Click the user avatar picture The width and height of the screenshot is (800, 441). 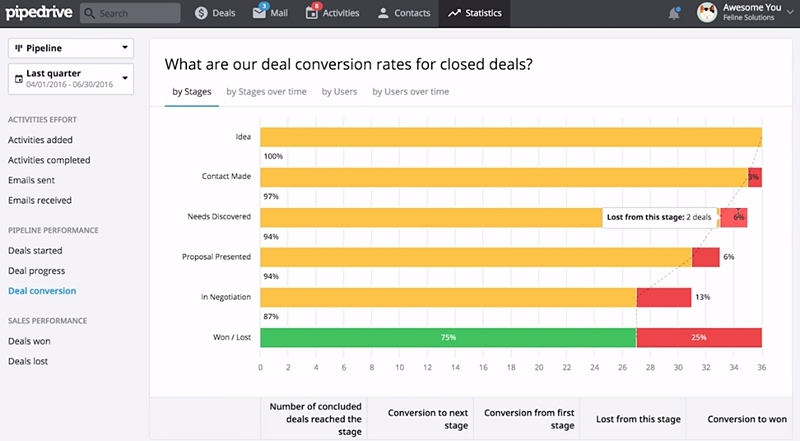[706, 14]
